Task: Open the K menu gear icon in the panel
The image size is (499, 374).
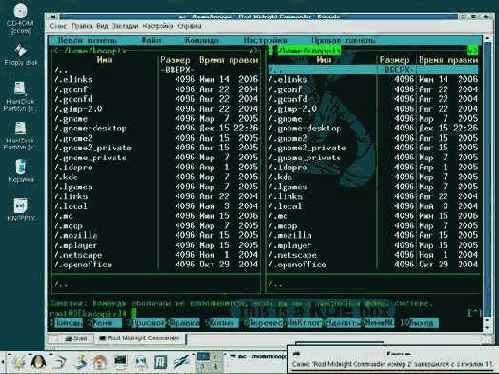Action: [x=19, y=362]
